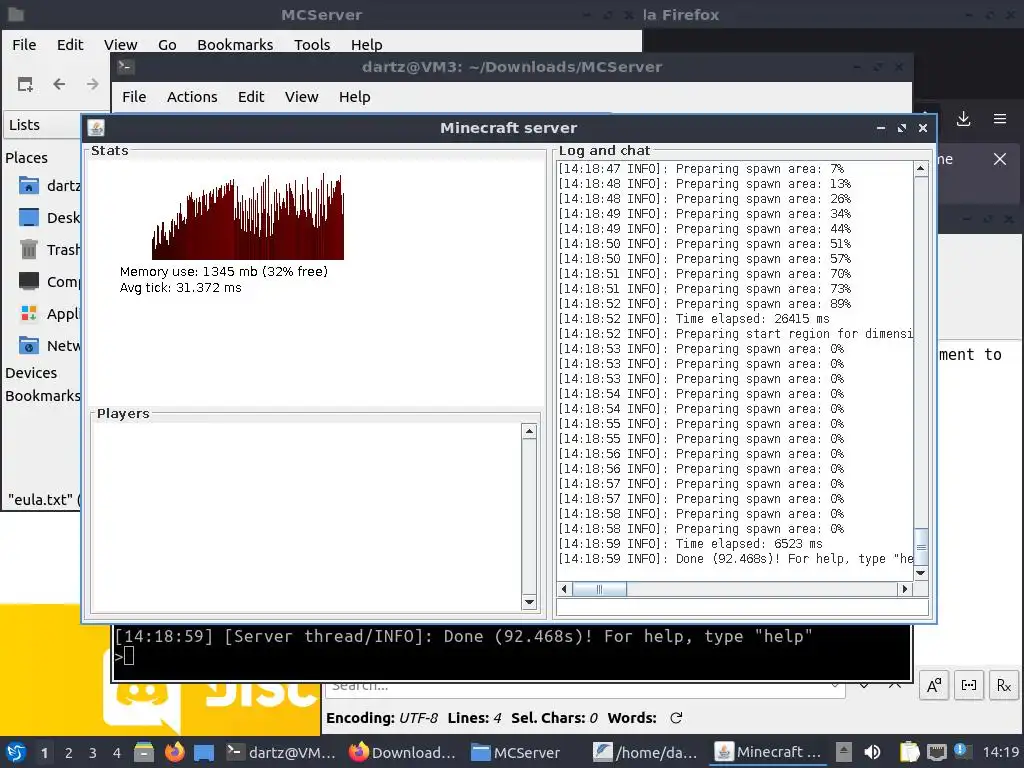Click the removable media eject tray icon

[x=844, y=752]
